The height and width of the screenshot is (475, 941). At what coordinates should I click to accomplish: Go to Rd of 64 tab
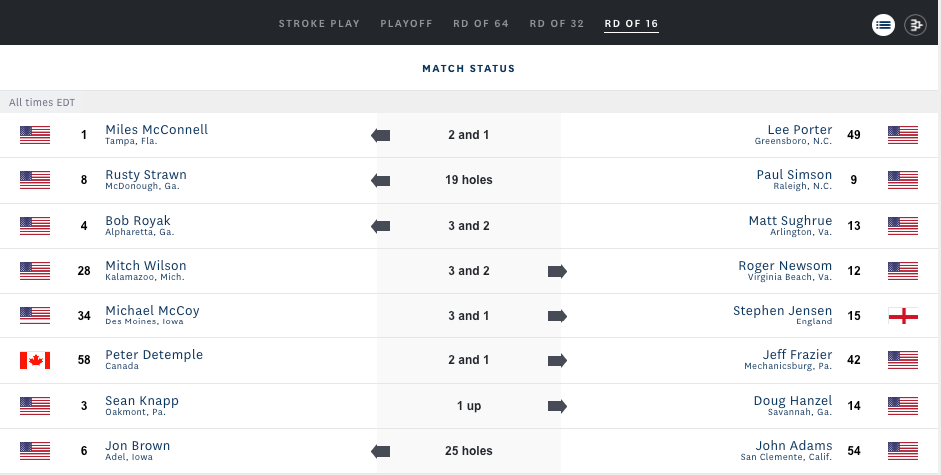(x=481, y=23)
